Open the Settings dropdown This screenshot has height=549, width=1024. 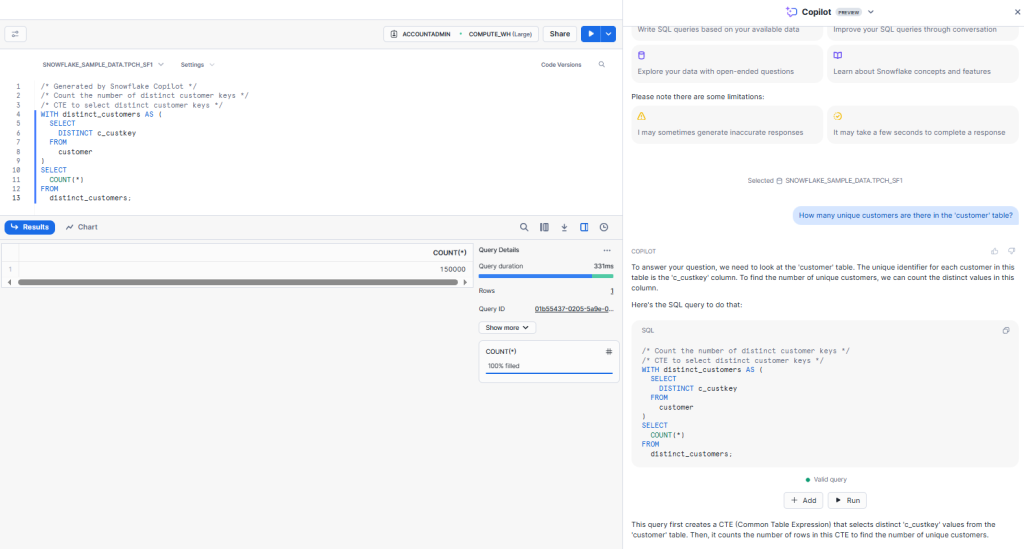(196, 64)
